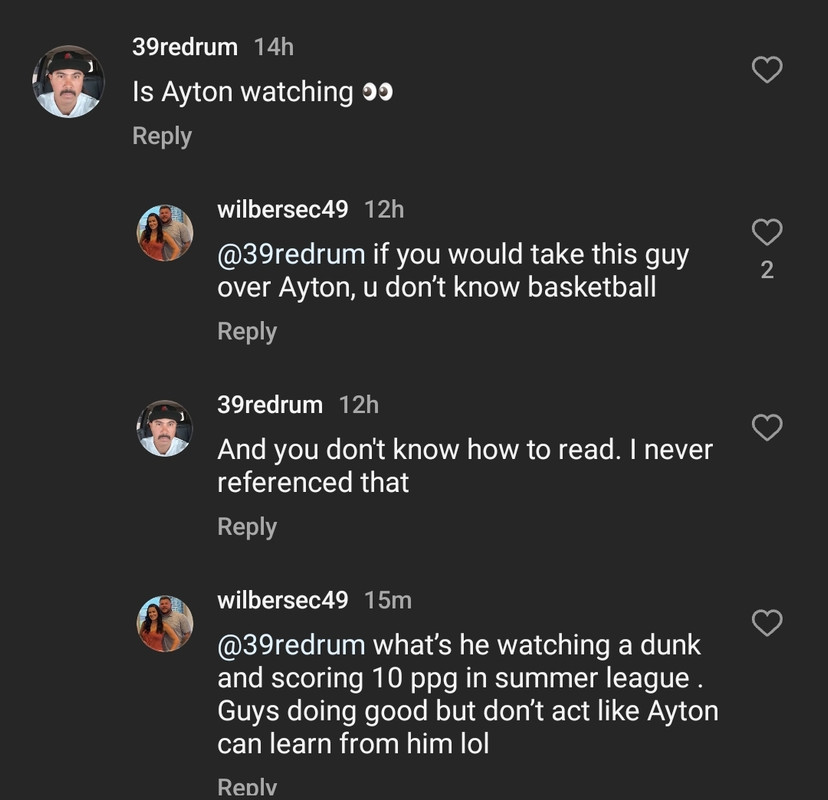Reply to the 'summer league' comment
The width and height of the screenshot is (828, 800).
[x=247, y=787]
